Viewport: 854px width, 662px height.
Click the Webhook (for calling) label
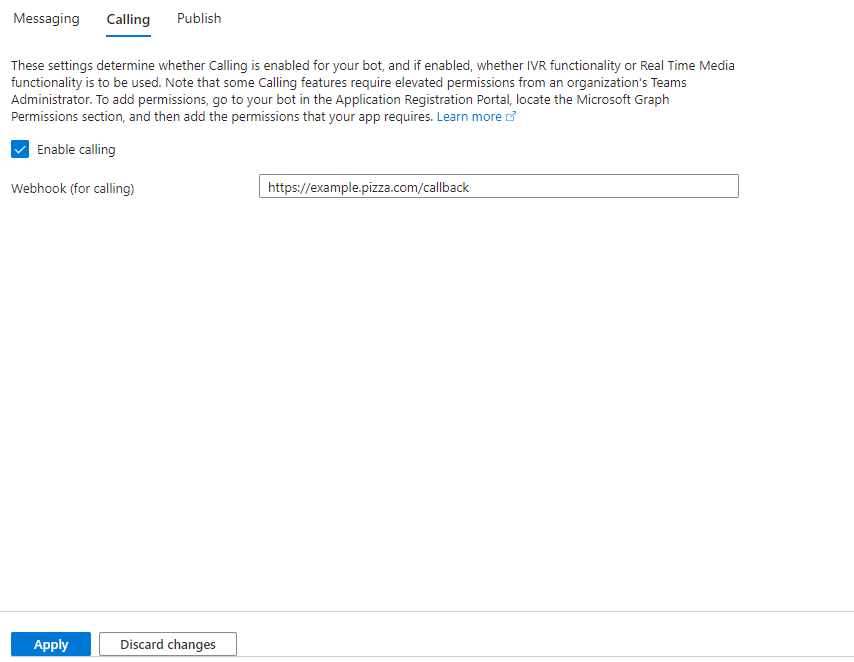pyautogui.click(x=72, y=189)
